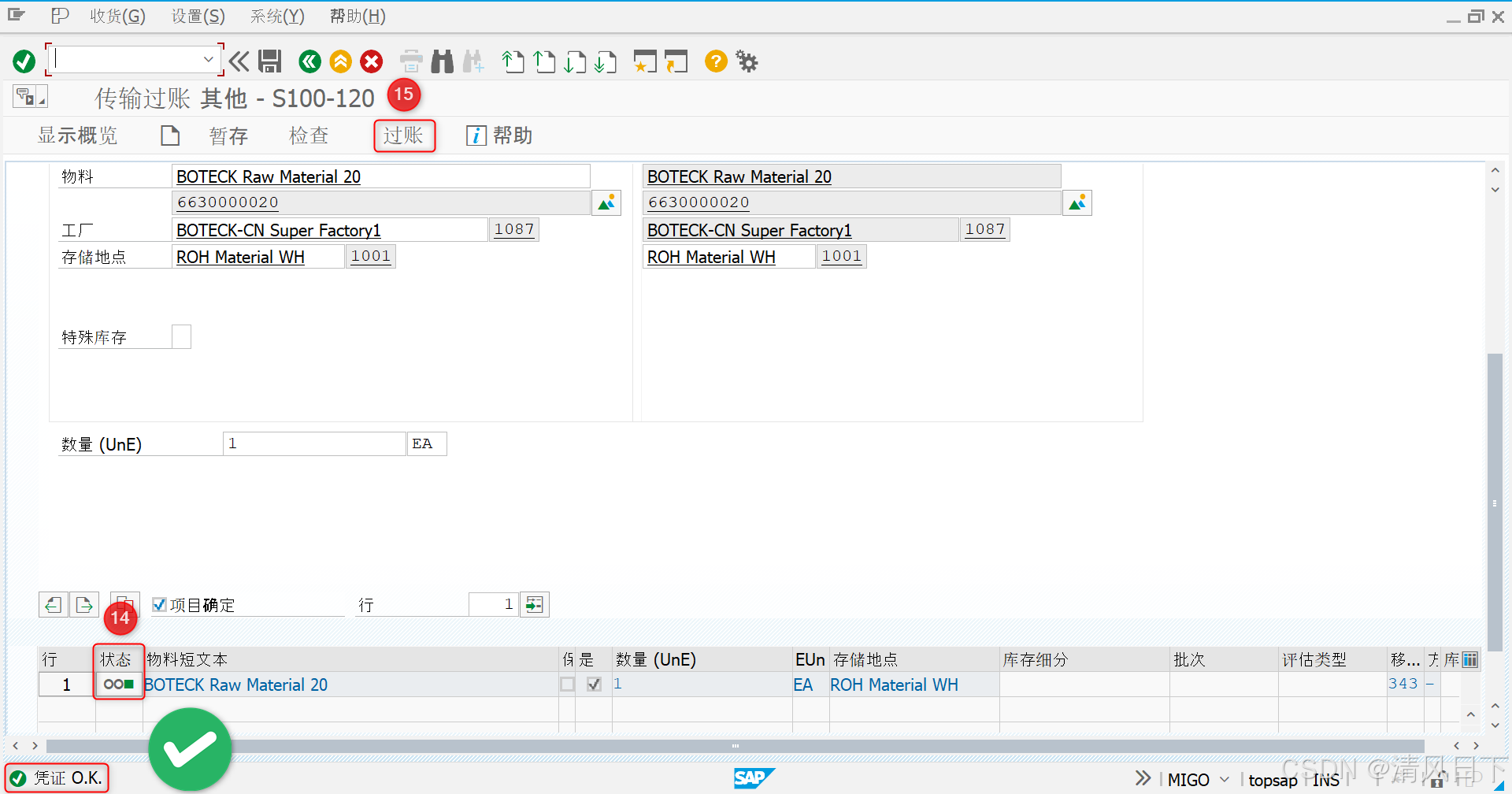Open the 收货(G) menu

pyautogui.click(x=117, y=17)
